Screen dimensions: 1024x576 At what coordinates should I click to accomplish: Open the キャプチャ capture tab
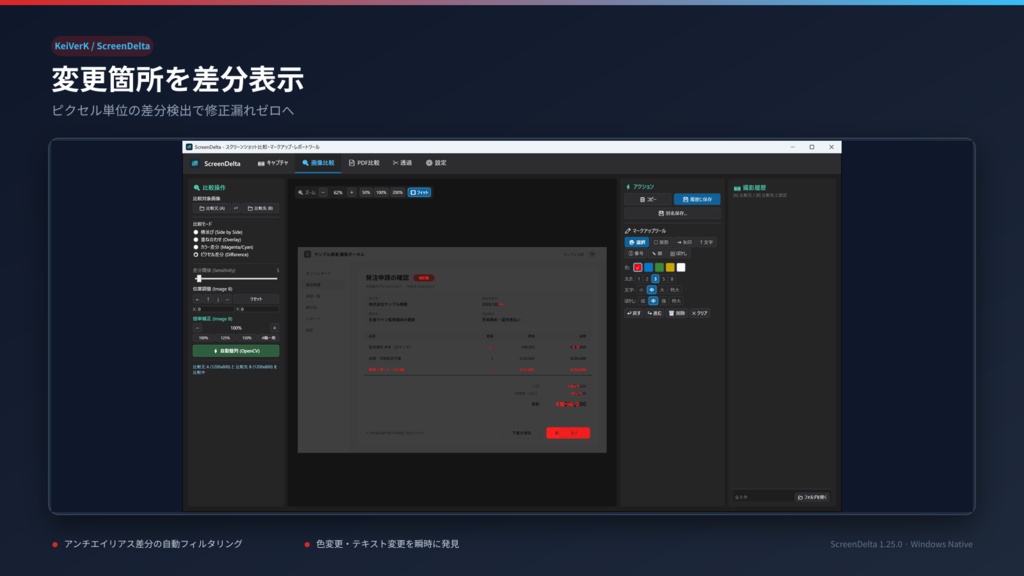coord(273,163)
